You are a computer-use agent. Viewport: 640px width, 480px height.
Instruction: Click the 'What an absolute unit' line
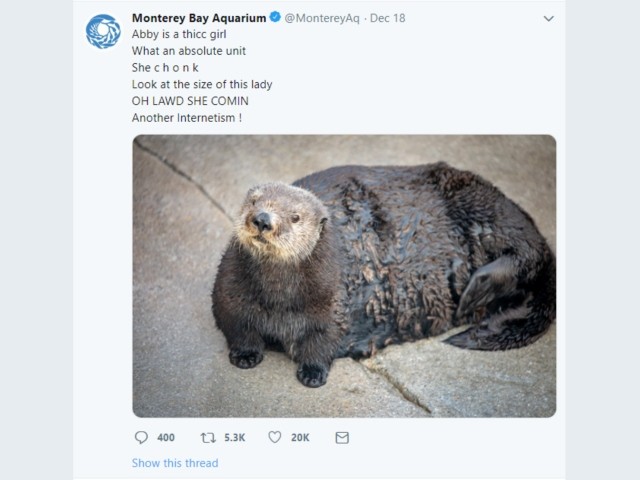coord(189,51)
